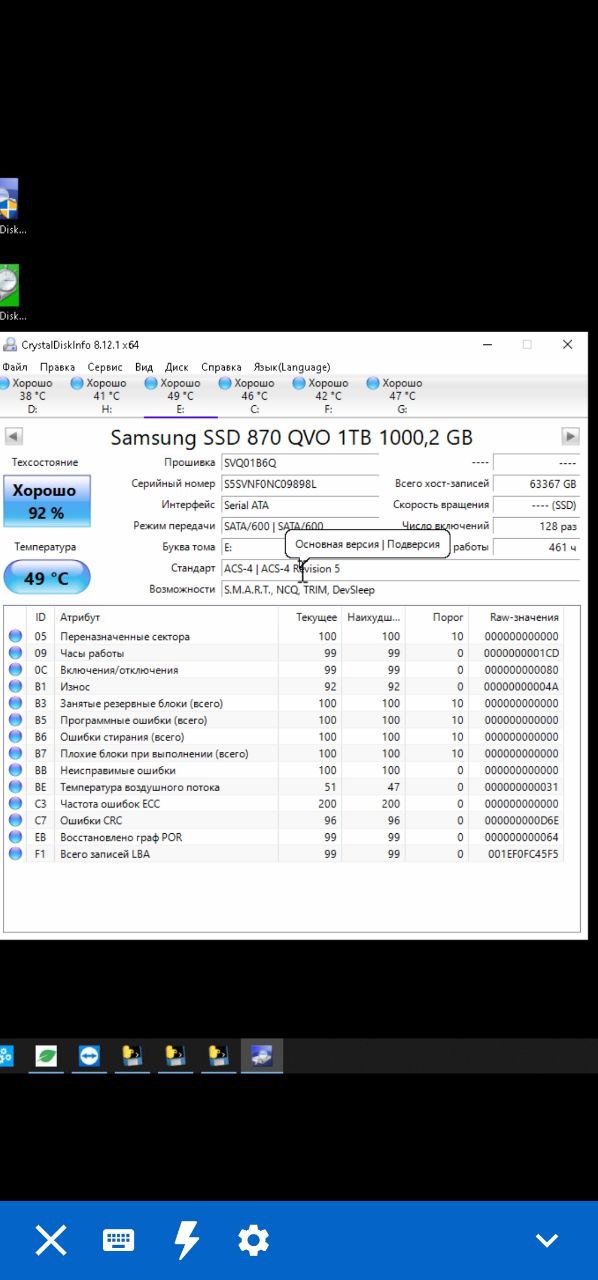Select drive F: showing 42 °C
The image size is (598, 1280).
321,396
